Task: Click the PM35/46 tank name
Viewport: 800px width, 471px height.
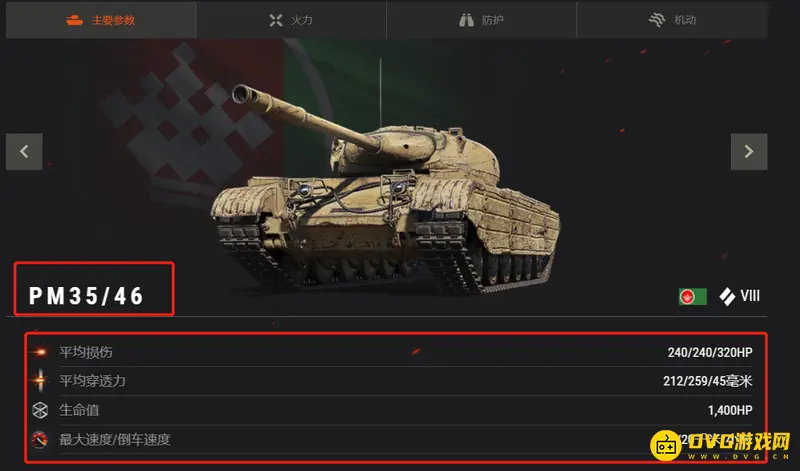Action: pos(86,296)
